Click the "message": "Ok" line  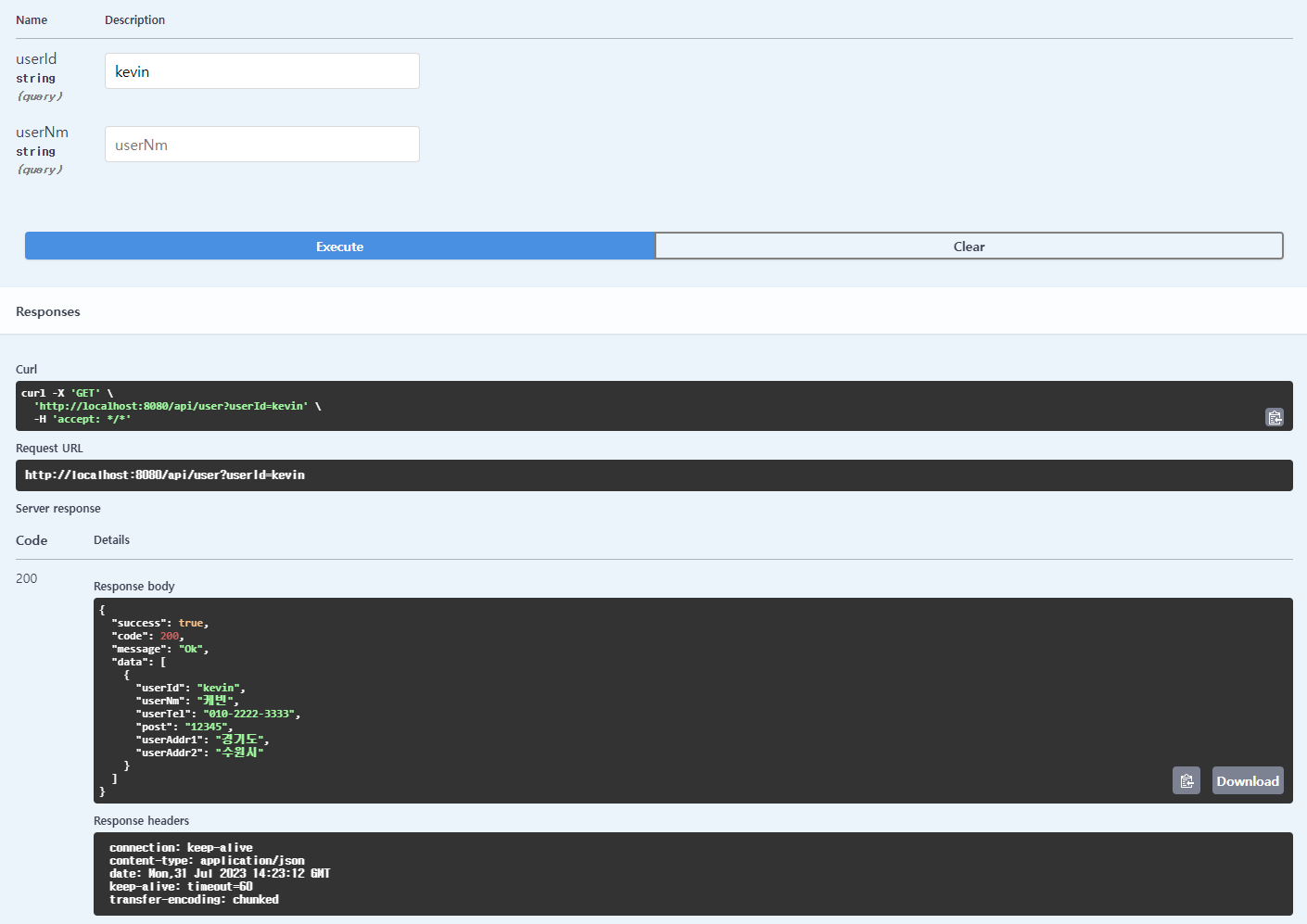(x=159, y=649)
